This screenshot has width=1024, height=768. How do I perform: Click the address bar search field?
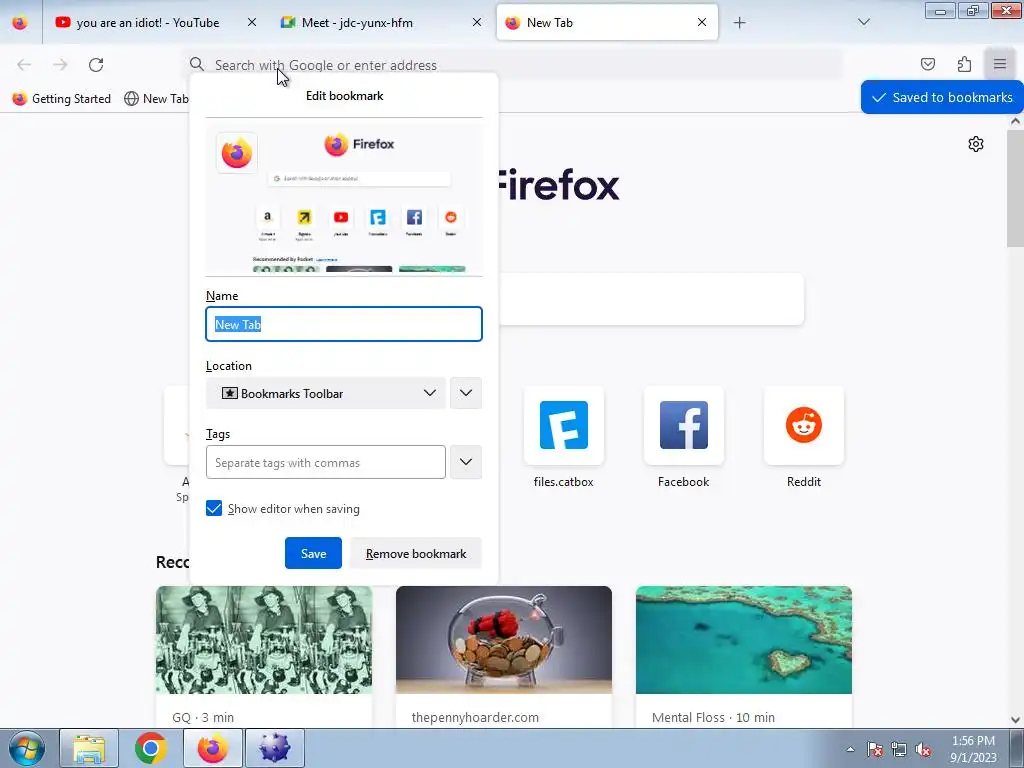click(x=513, y=65)
